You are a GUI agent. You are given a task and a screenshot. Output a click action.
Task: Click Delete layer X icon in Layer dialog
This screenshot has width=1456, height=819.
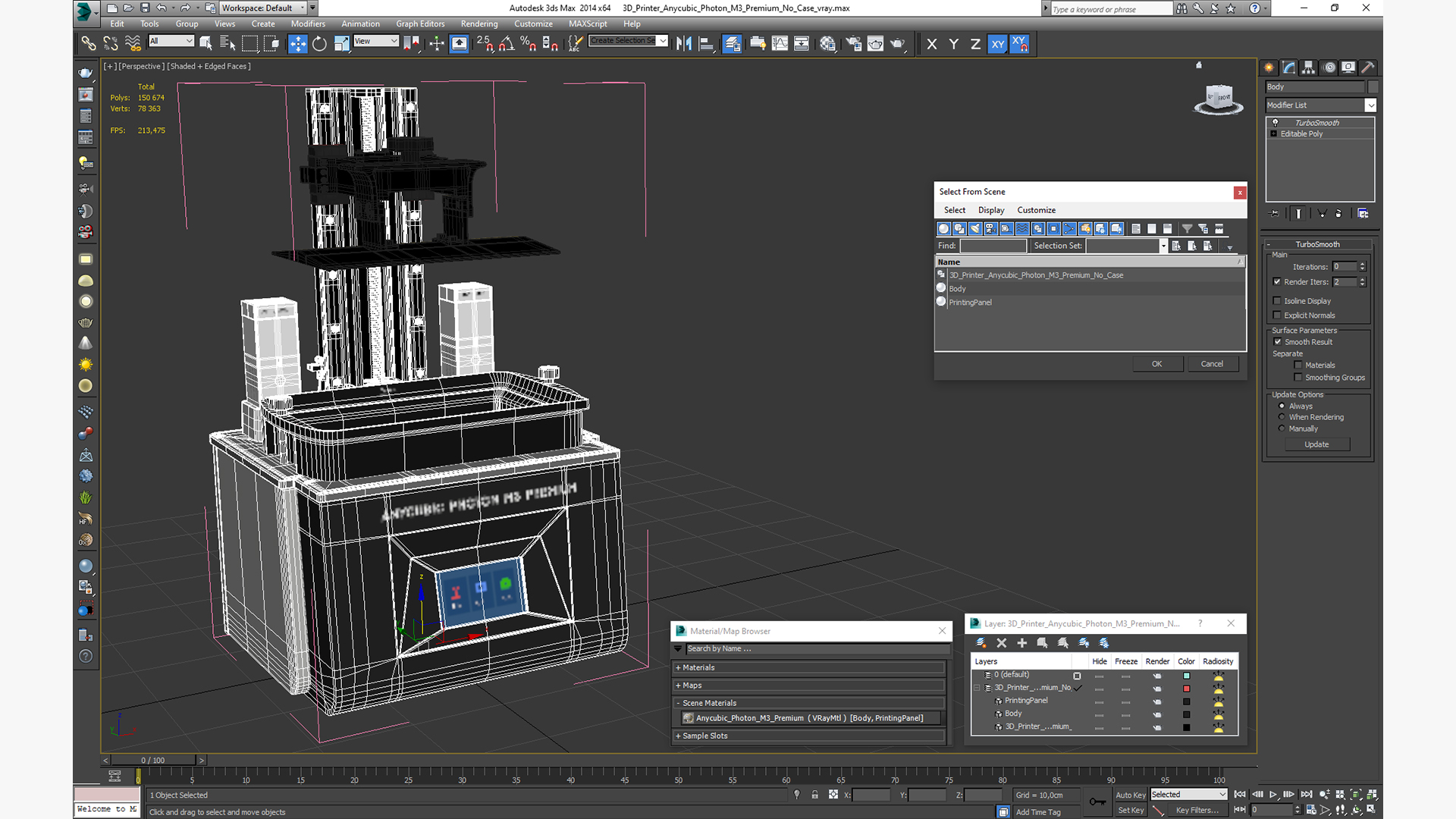click(x=1001, y=643)
